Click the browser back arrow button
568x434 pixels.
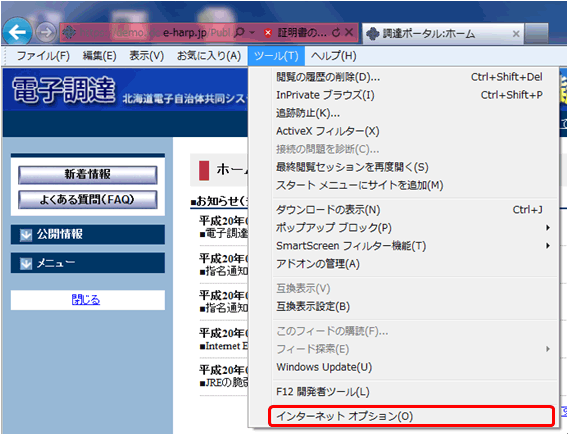17,32
